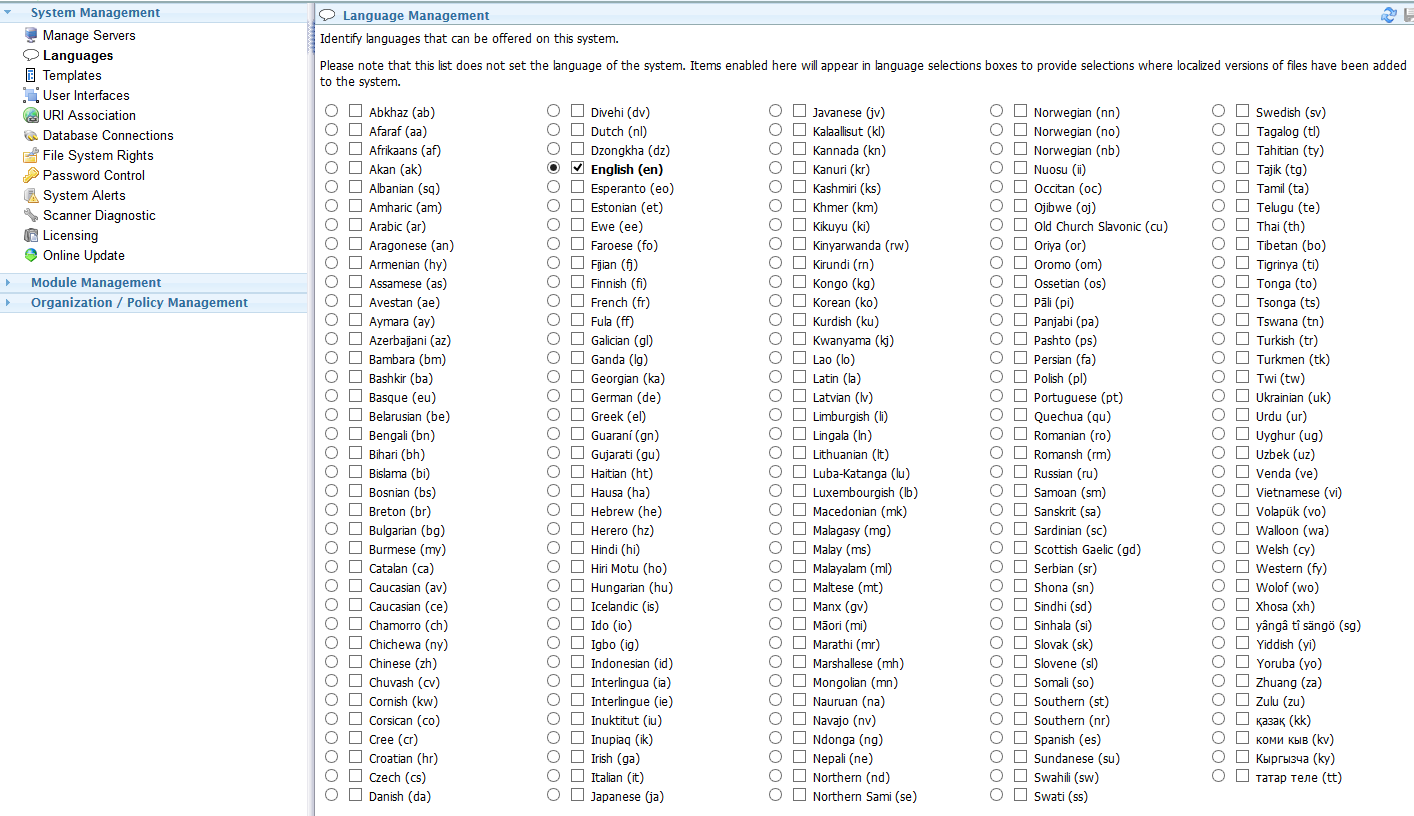Viewport: 1414px width, 816px height.
Task: Select the Welsh (cy) radio button
Action: tap(1218, 548)
